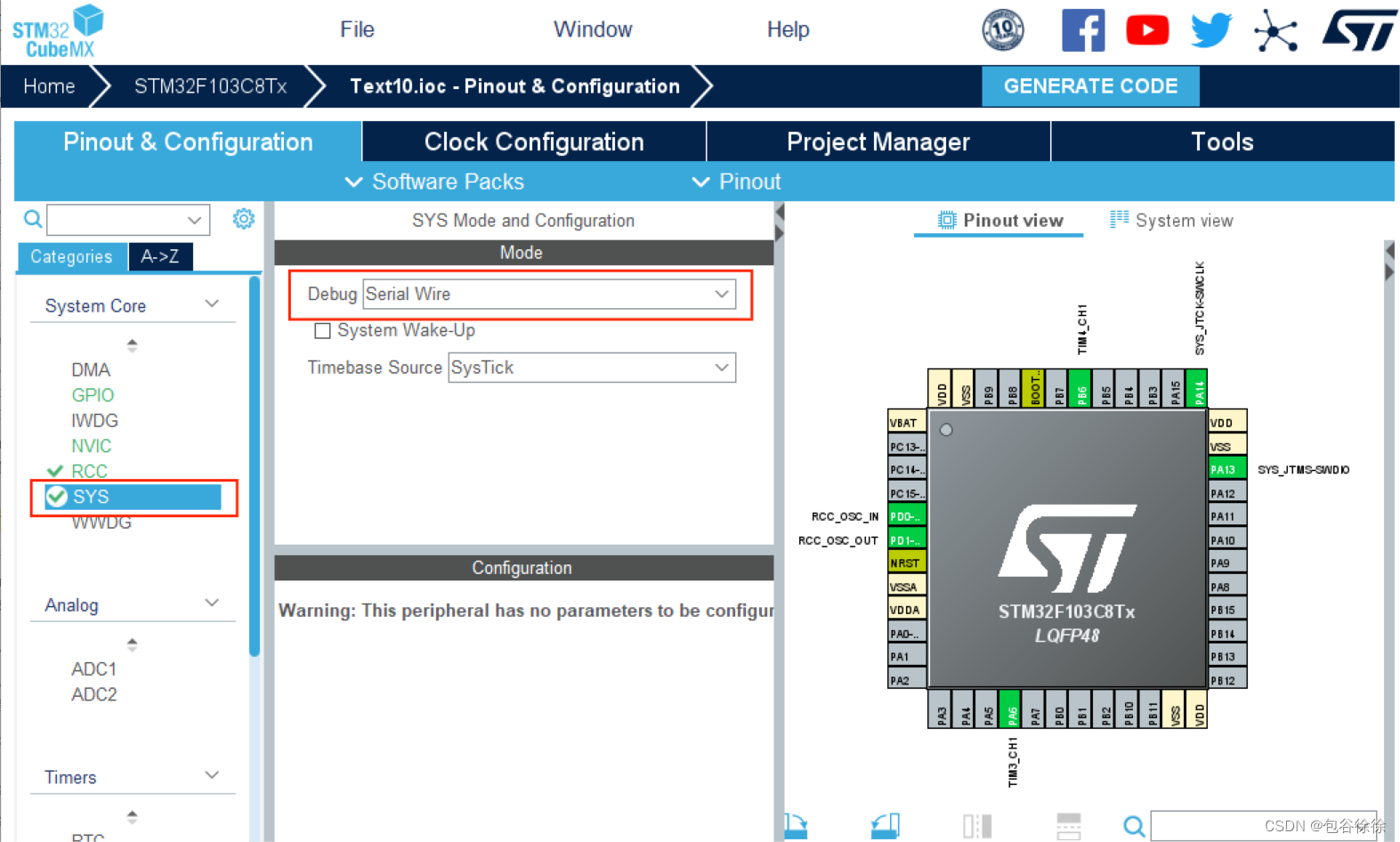The height and width of the screenshot is (842, 1400).
Task: Click the search magnifier in categories panel
Action: pyautogui.click(x=33, y=219)
